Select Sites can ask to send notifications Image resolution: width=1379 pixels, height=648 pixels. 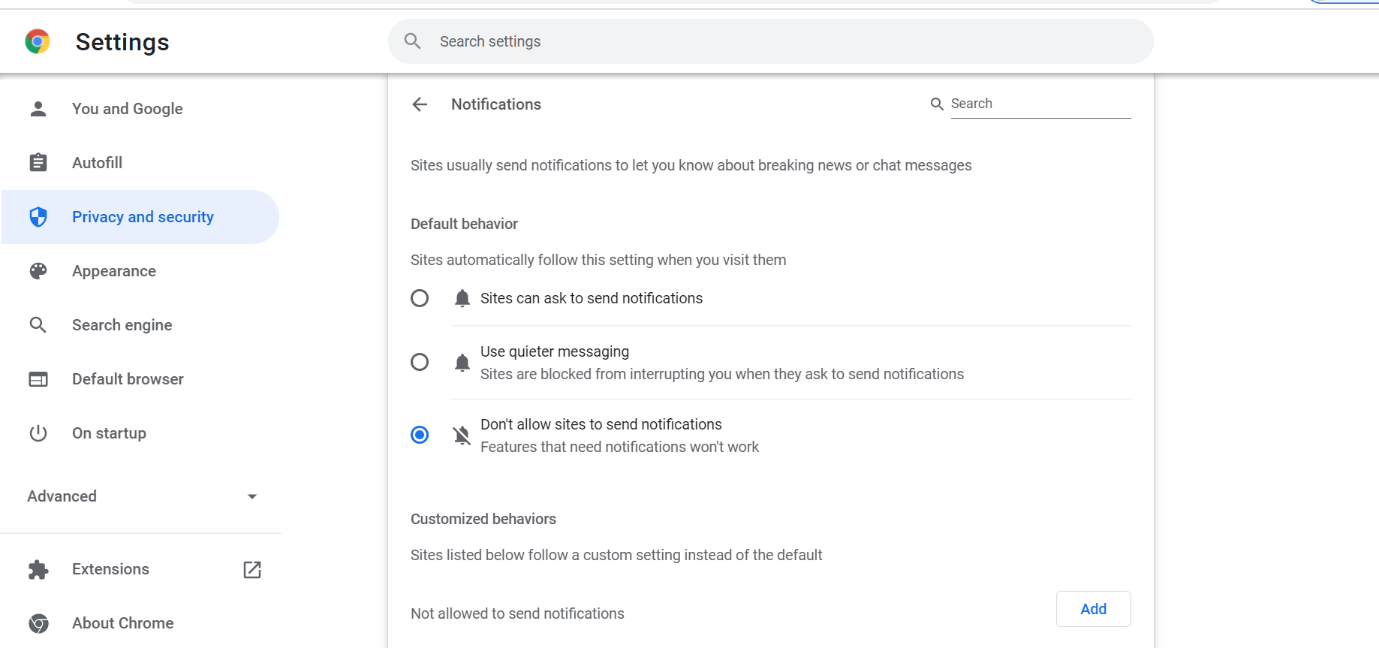tap(419, 297)
